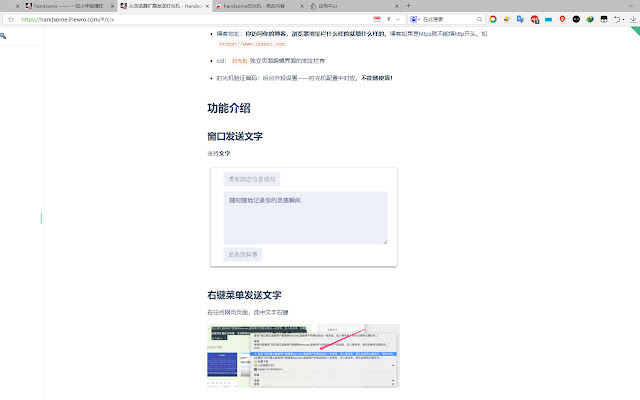Image resolution: width=640 pixels, height=400 pixels.
Task: Click the green corner badge at top right
Action: click(636, 31)
